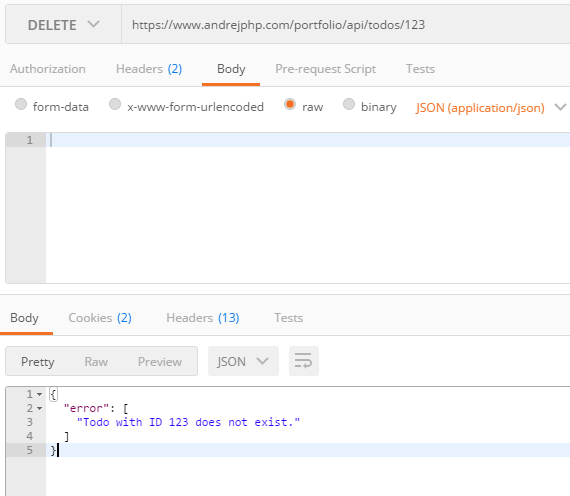Switch response view to Preview
The image size is (570, 496).
pos(160,361)
